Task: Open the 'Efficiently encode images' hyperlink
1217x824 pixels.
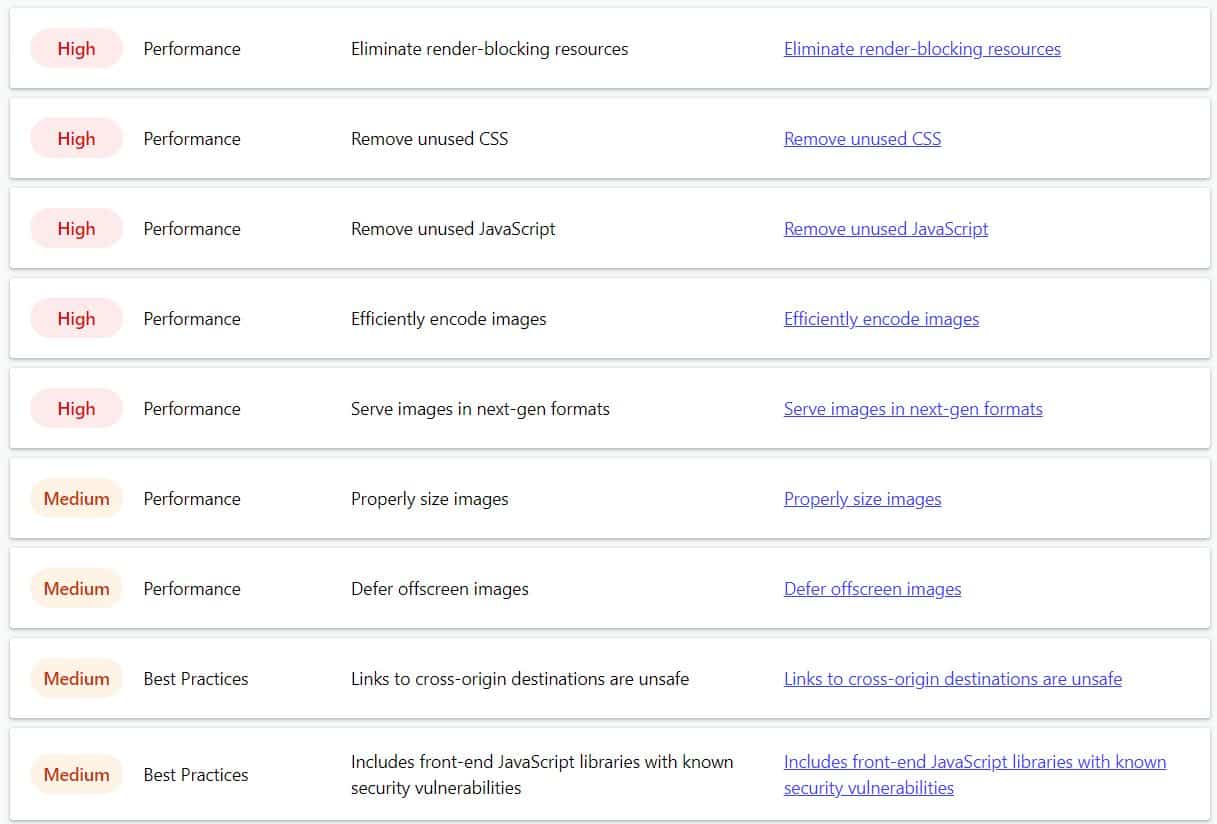Action: pos(881,319)
